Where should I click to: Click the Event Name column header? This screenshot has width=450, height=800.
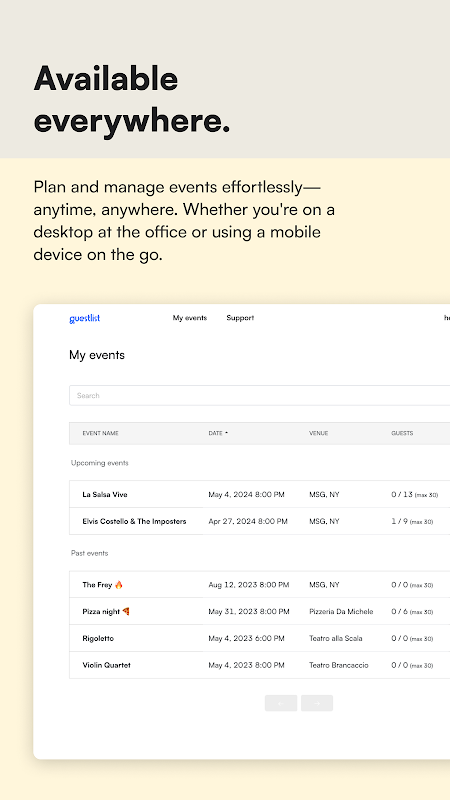click(101, 433)
